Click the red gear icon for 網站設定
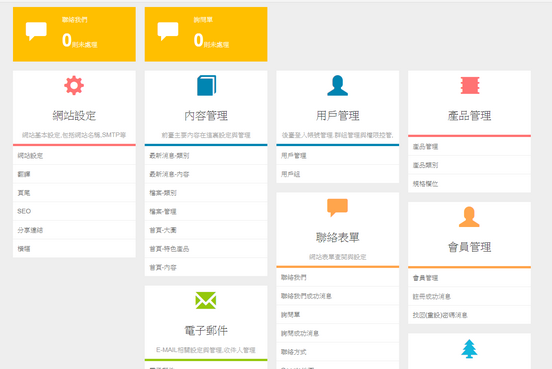Viewport: 552px width, 369px height. (74, 86)
